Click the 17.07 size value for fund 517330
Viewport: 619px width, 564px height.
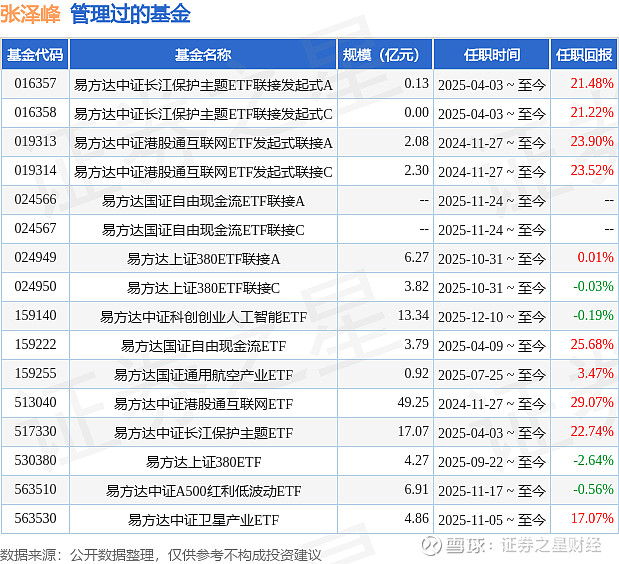413,432
